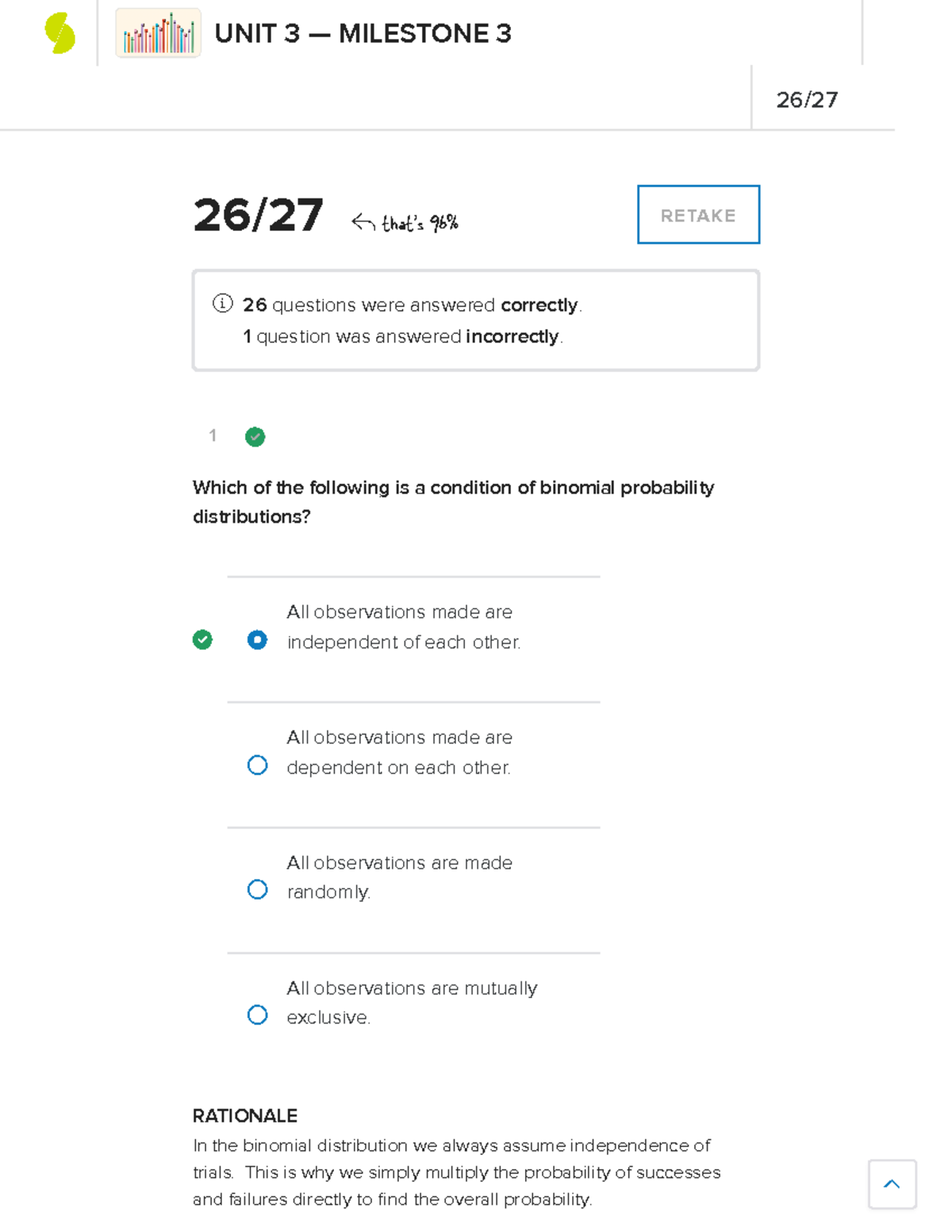Select the answer about dependent observations
The image size is (952, 1232).
[257, 764]
